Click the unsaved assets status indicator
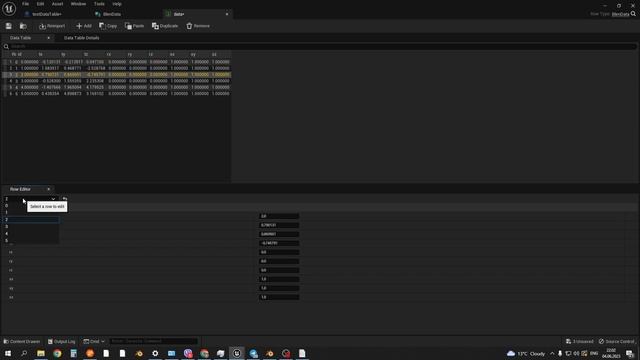640x360 pixels. pyautogui.click(x=580, y=342)
